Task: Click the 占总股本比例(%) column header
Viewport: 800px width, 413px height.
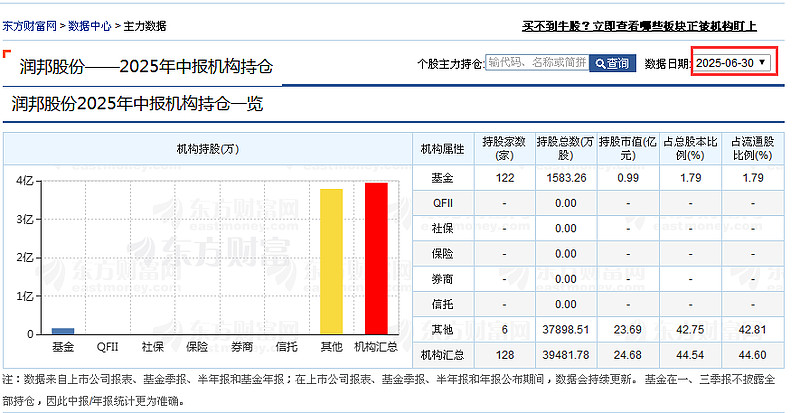Action: pyautogui.click(x=690, y=149)
